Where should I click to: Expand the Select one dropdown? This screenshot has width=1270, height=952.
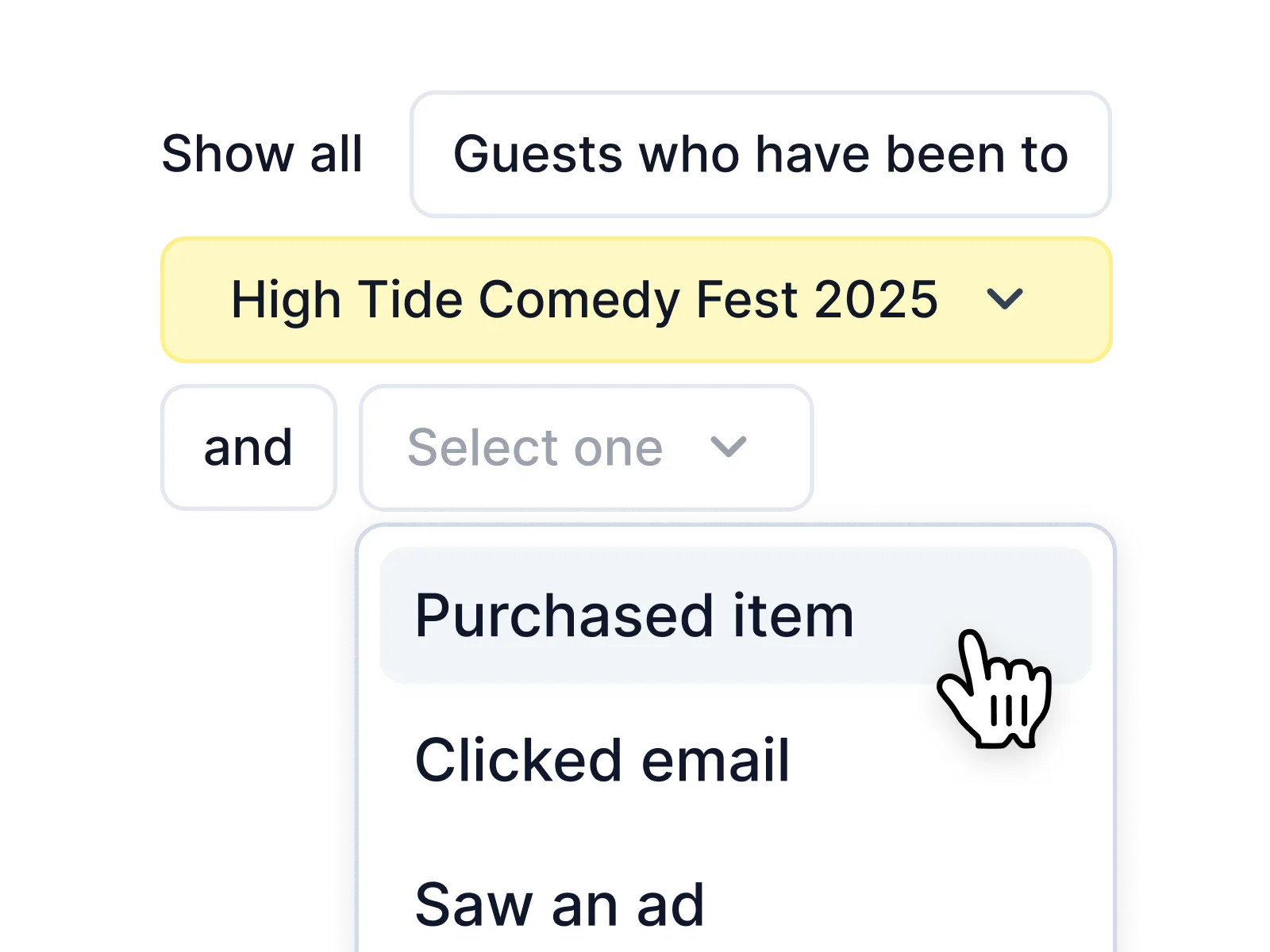[586, 447]
